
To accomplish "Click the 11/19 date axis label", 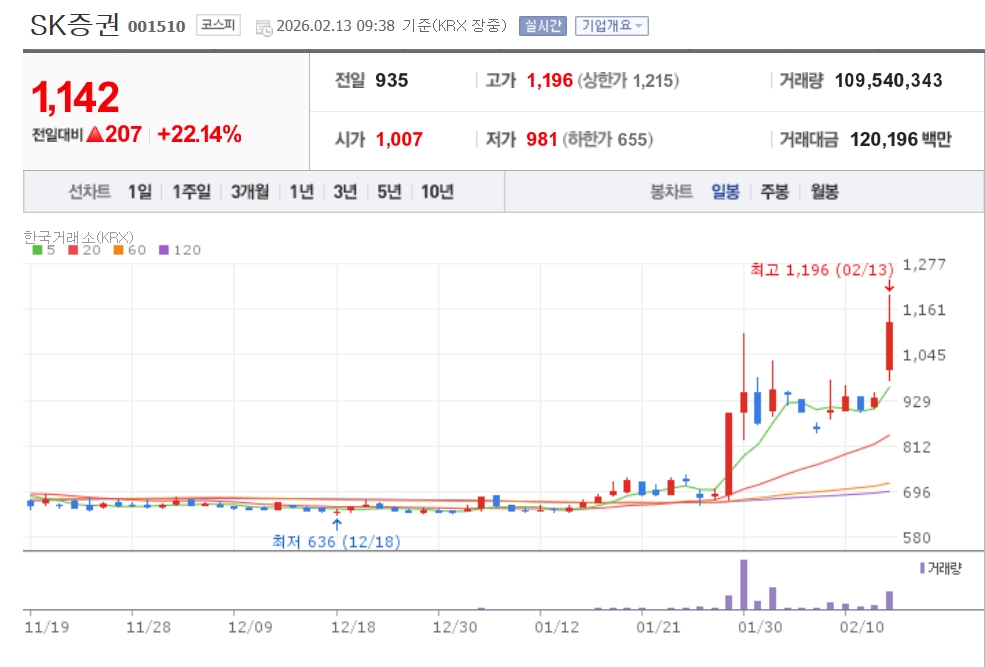I will (x=46, y=627).
